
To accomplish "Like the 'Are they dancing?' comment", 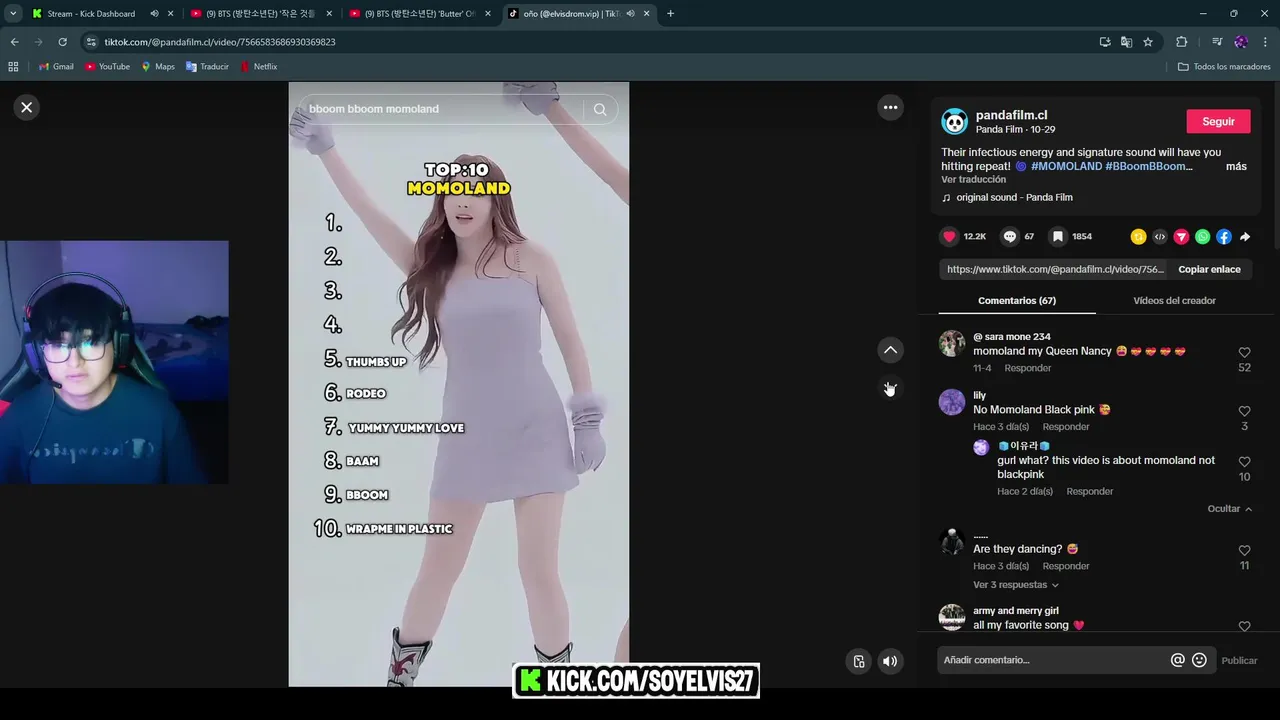I will point(1244,550).
